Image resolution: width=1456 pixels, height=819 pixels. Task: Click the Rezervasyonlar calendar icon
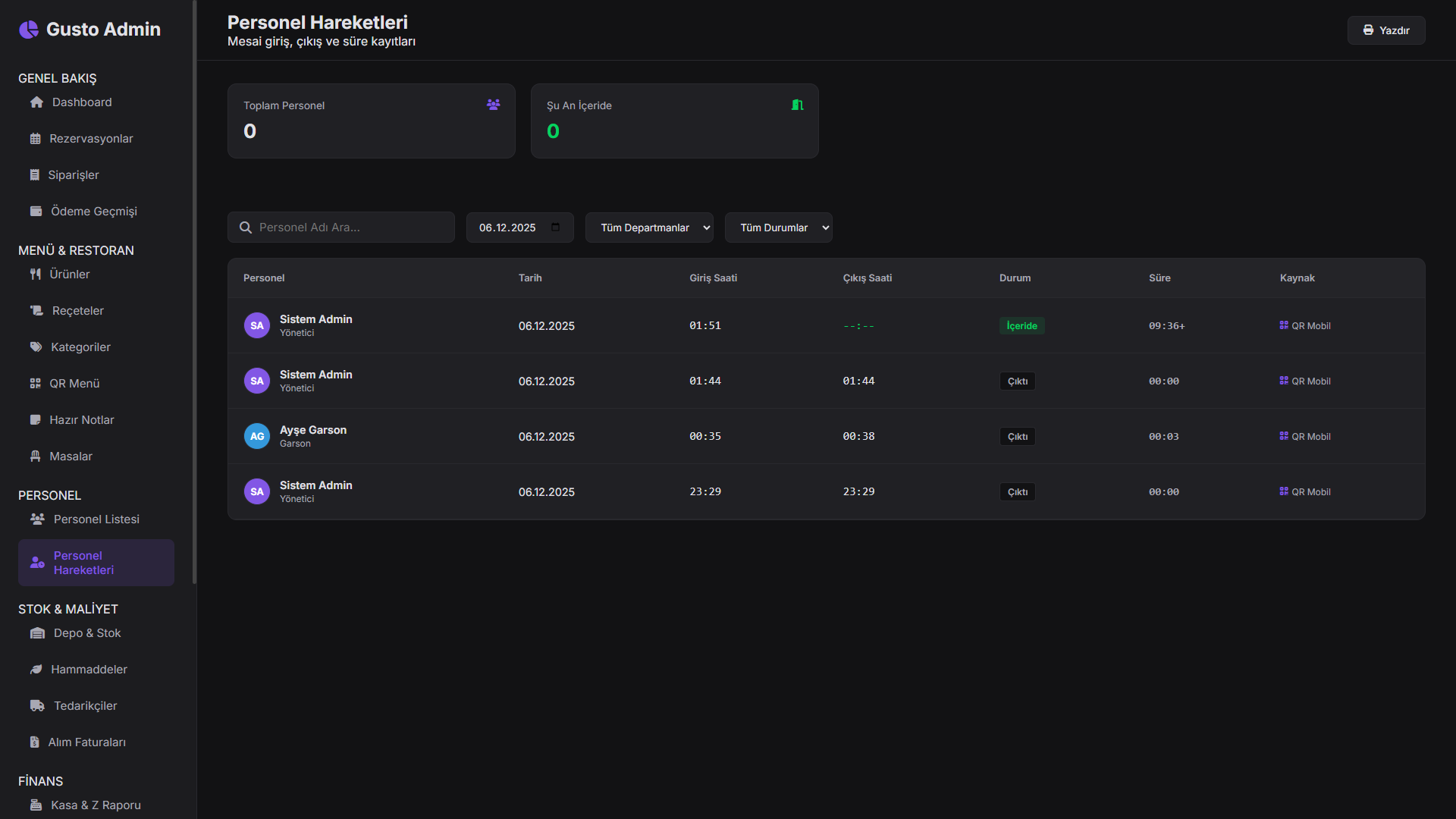(35, 139)
